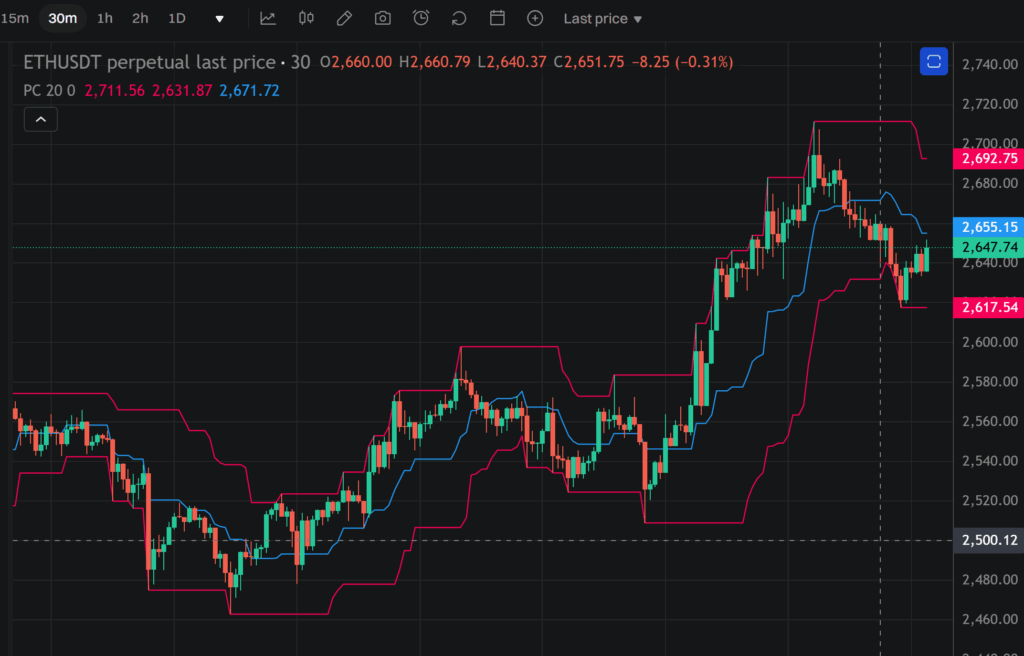Click the blue switch button on chart
Image resolution: width=1024 pixels, height=656 pixels.
point(933,62)
